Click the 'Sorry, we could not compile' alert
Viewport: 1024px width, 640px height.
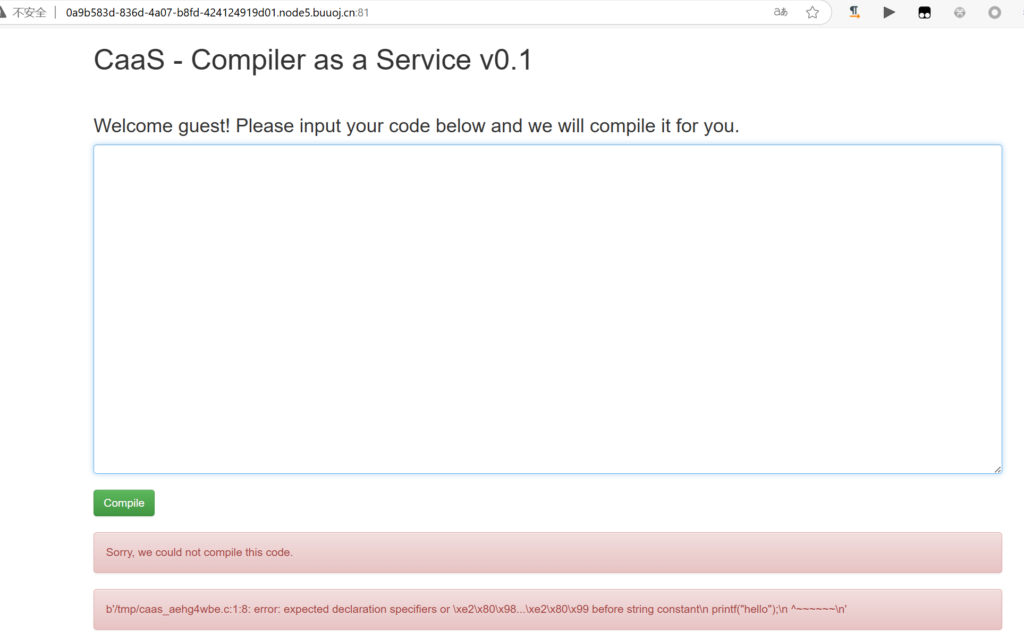coord(547,552)
